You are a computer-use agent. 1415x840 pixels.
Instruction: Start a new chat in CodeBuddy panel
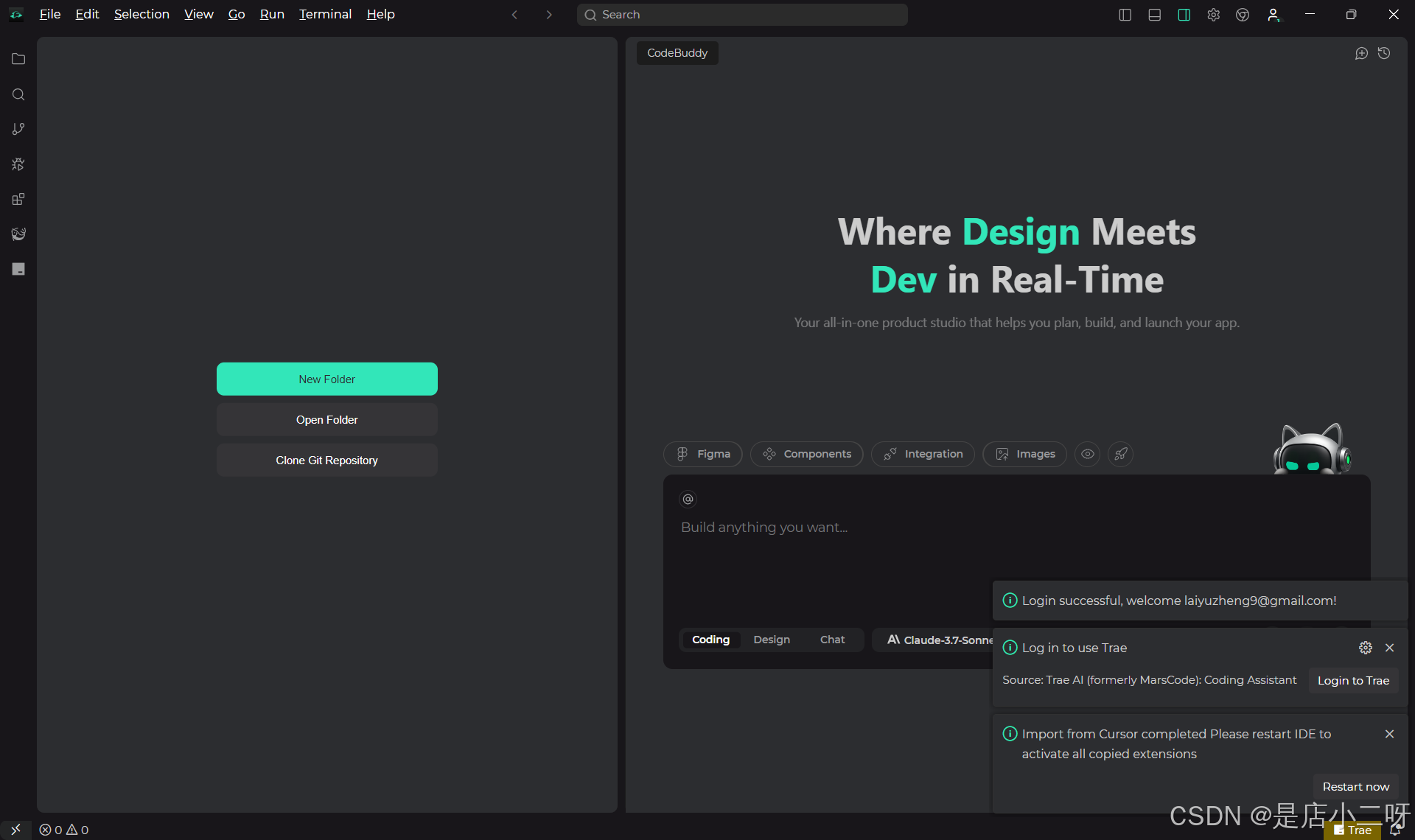click(x=1361, y=53)
